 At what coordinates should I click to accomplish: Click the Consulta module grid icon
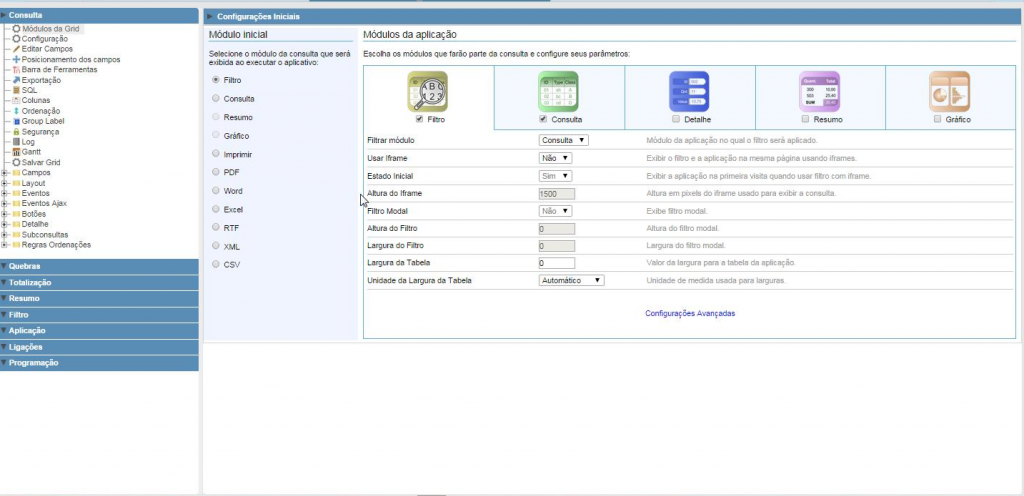[559, 90]
